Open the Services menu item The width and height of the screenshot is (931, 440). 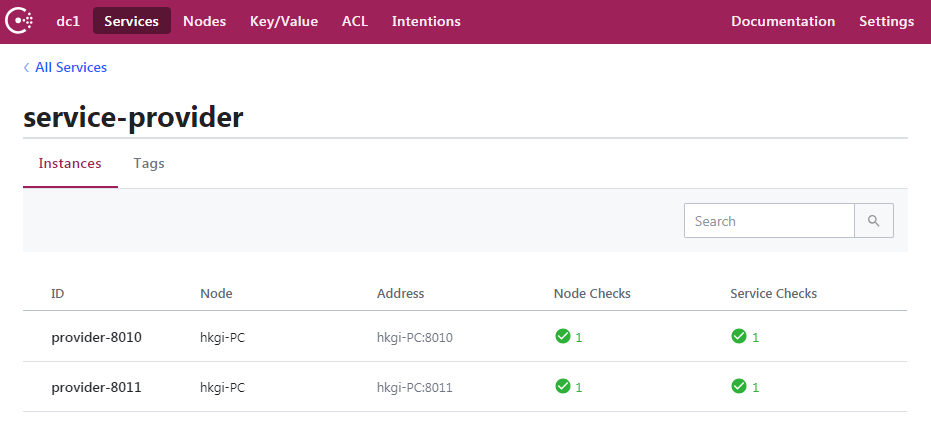pos(132,21)
